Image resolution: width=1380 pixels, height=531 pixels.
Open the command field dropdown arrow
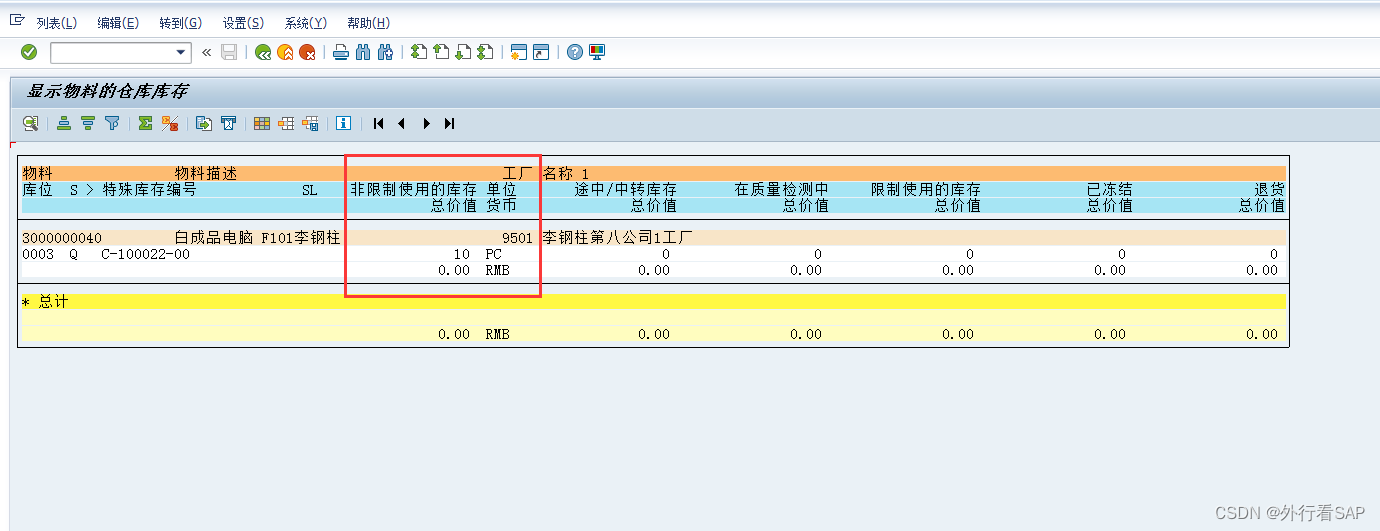pyautogui.click(x=181, y=52)
